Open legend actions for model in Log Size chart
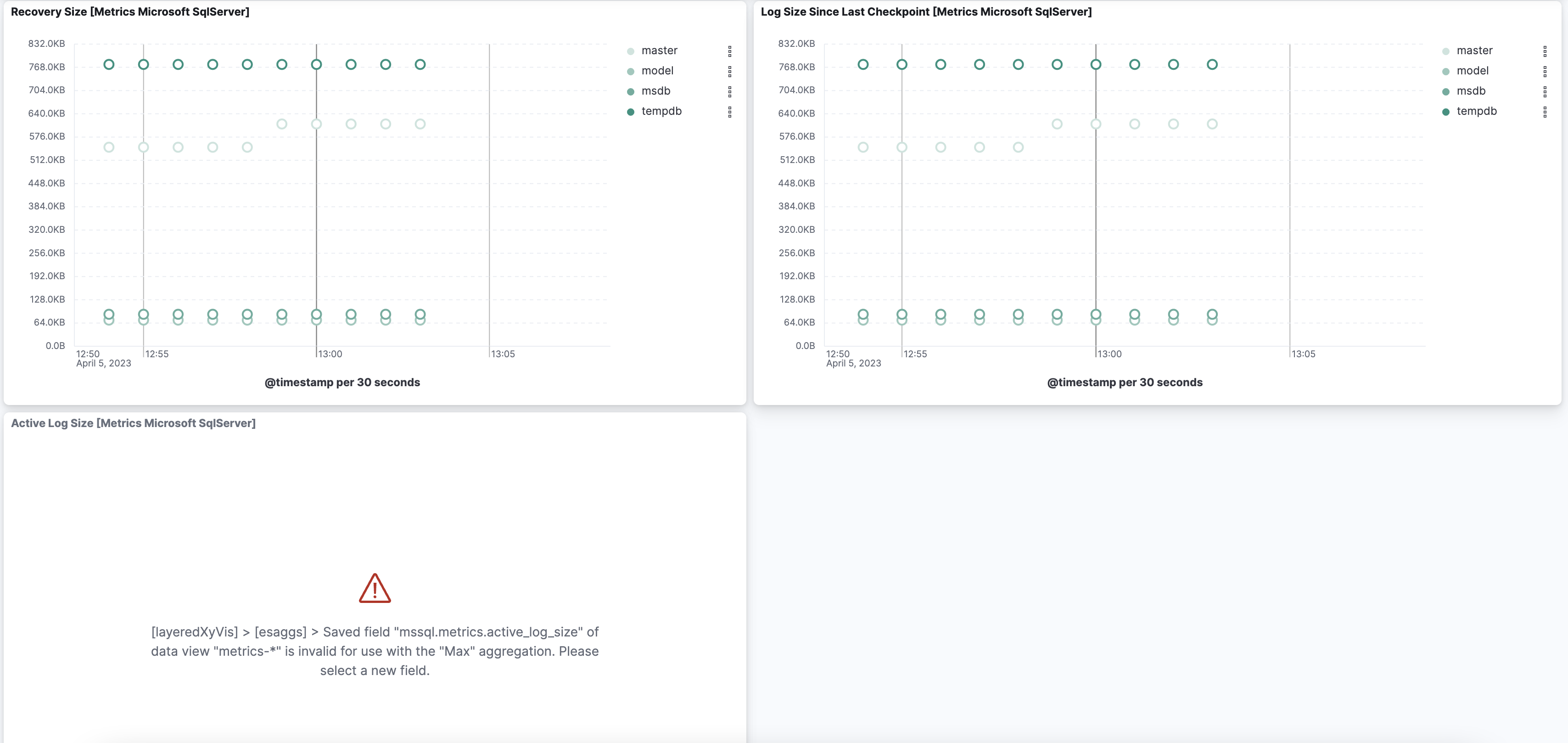 (1545, 71)
